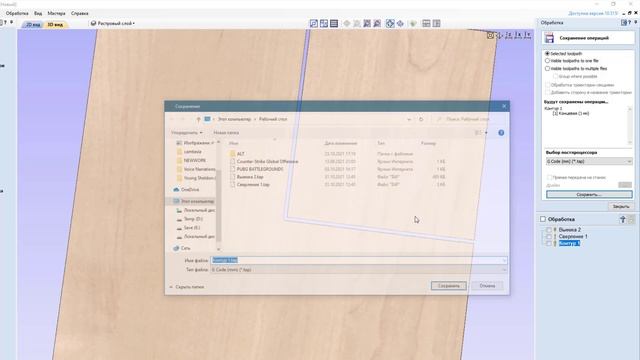Click the toolpath icon next to Выемка 2
Screen dimensions: 640x360
click(555, 230)
